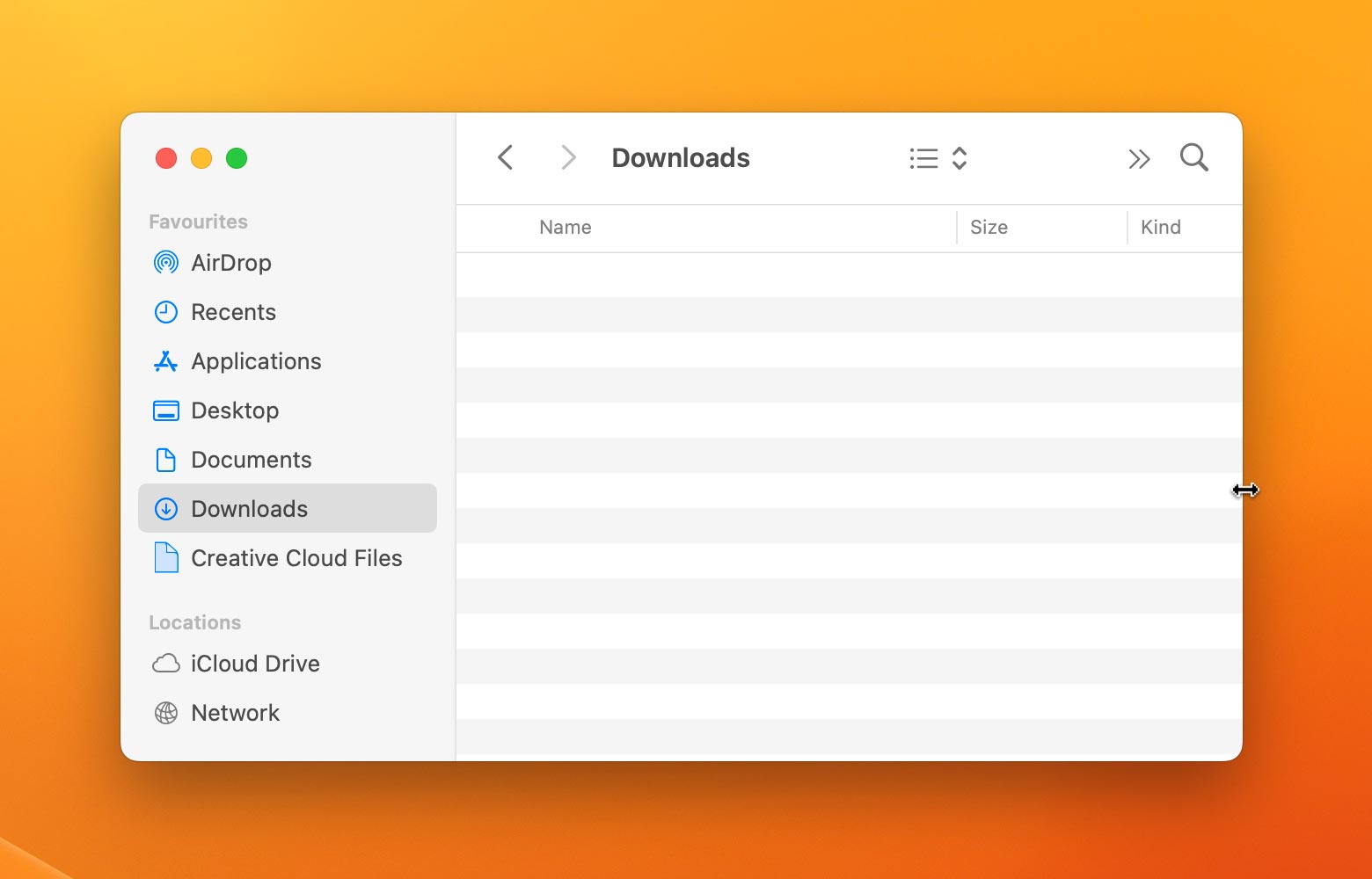Image resolution: width=1372 pixels, height=879 pixels.
Task: Sort files by Kind column header
Action: [x=1160, y=228]
